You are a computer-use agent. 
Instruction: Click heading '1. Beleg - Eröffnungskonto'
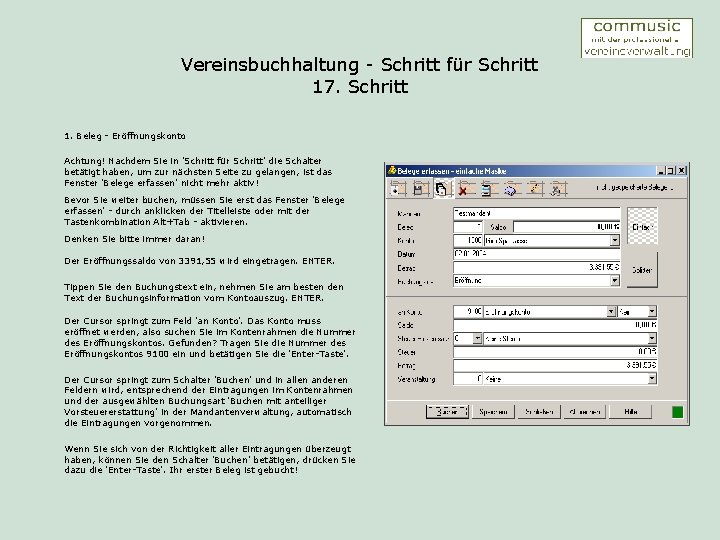click(125, 136)
